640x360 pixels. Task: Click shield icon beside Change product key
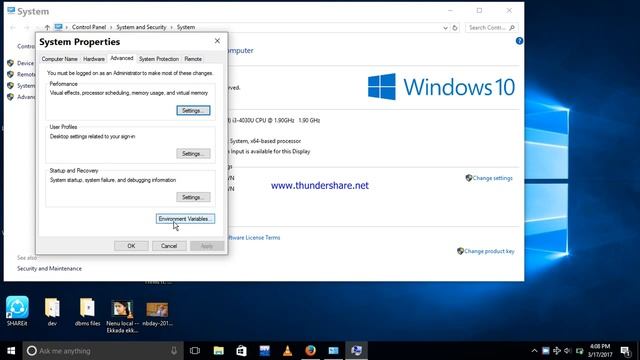pos(460,251)
